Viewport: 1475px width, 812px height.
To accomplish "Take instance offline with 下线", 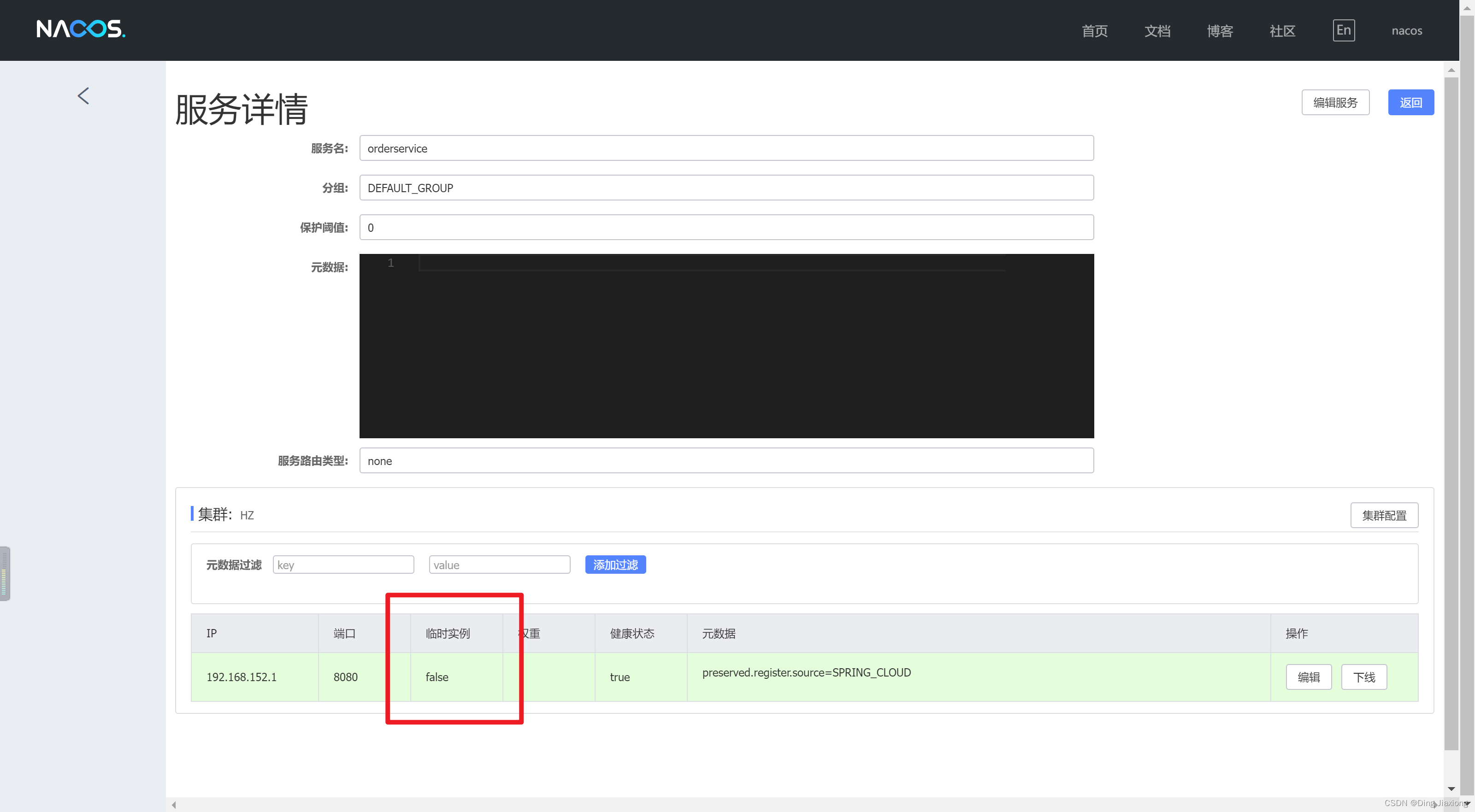I will click(1363, 677).
